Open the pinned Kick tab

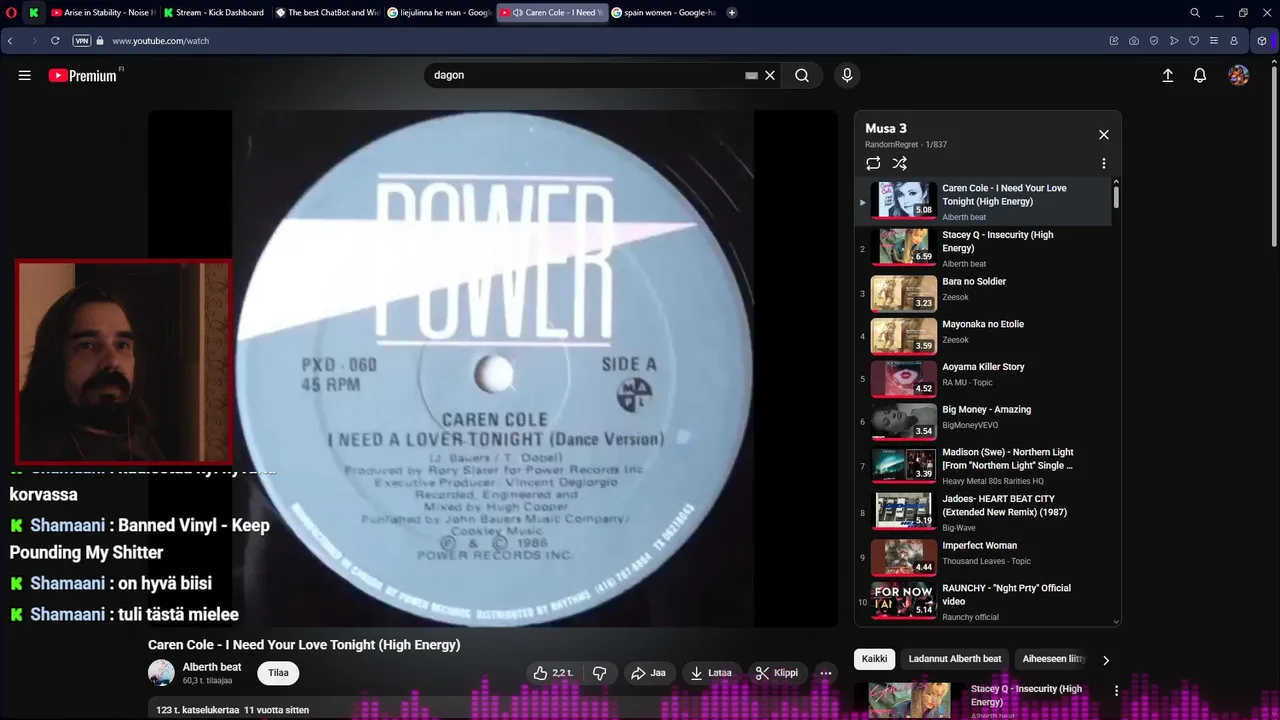click(x=34, y=13)
